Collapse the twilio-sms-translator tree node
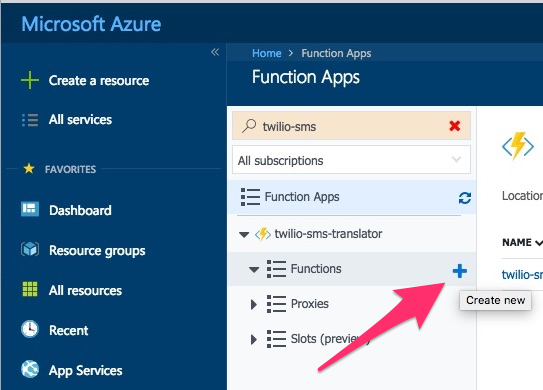 point(244,234)
